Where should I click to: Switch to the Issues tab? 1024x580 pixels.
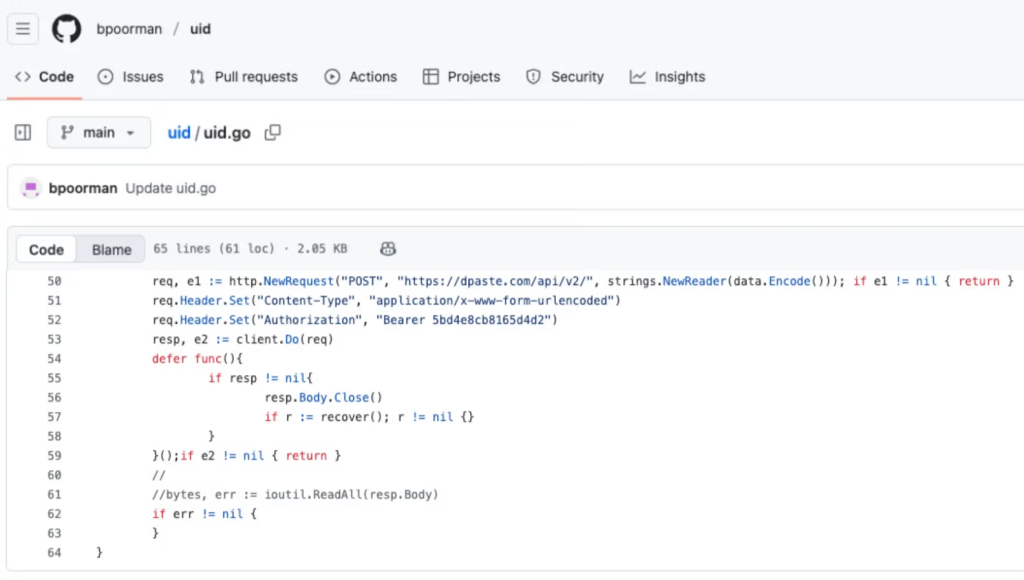coord(131,76)
